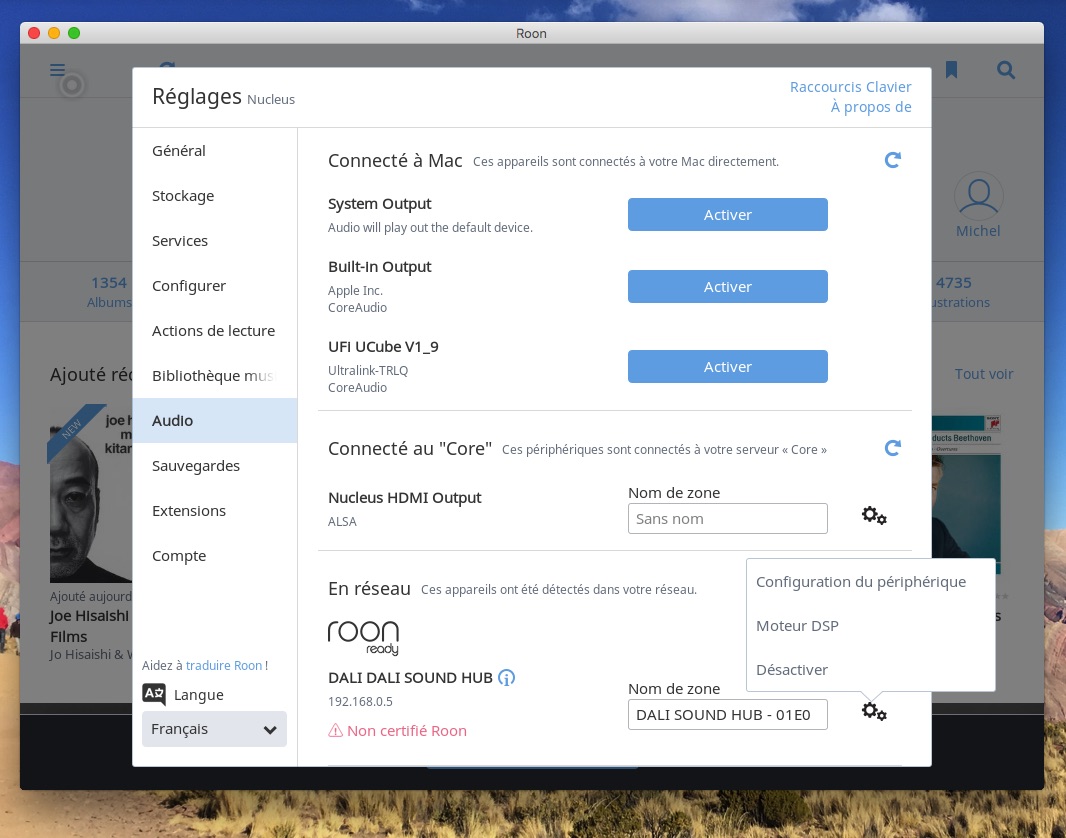Click the Langue translate icon
Viewport: 1066px width, 838px height.
coord(154,694)
